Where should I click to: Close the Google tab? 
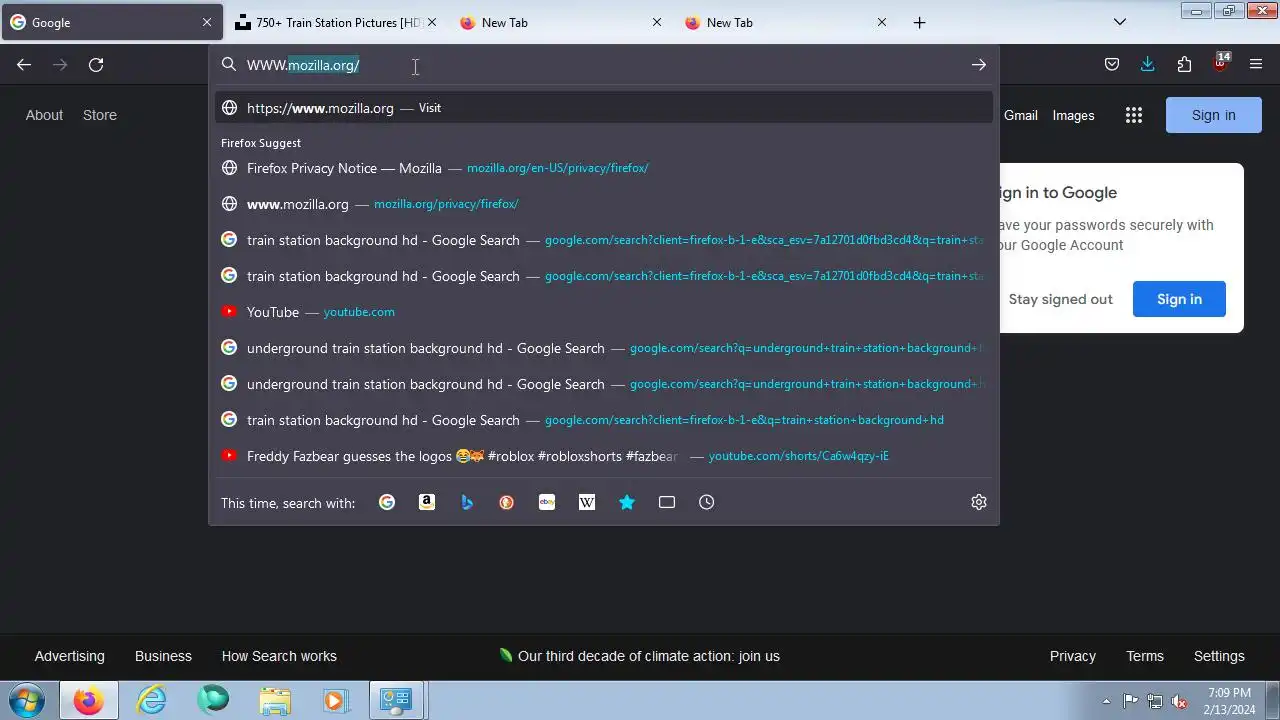click(x=207, y=22)
